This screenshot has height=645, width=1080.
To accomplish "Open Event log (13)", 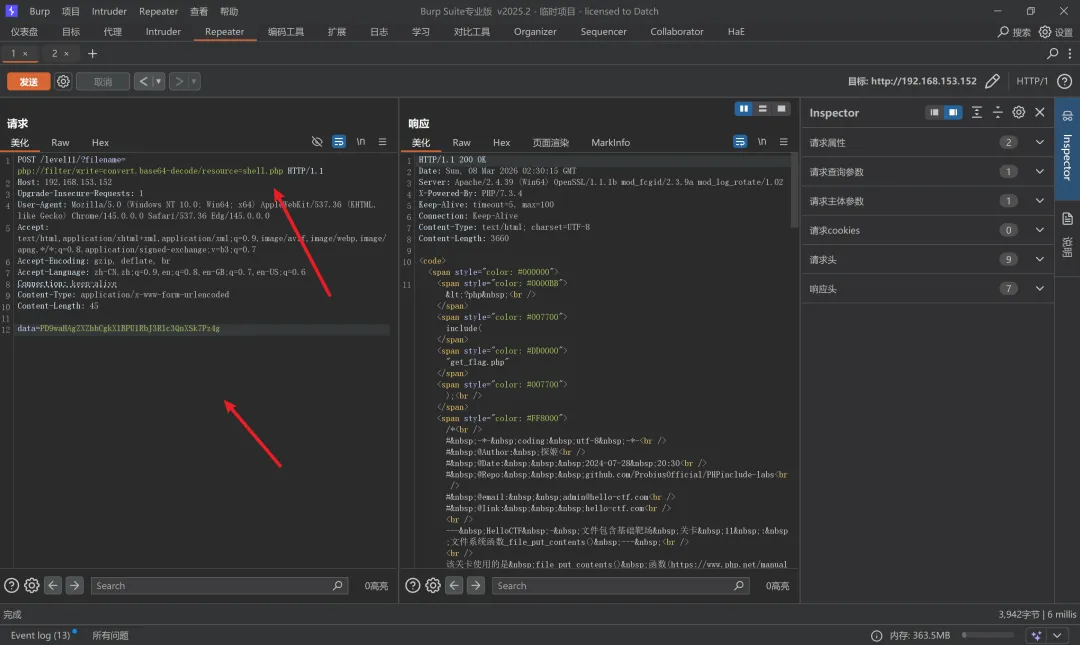I will click(x=41, y=635).
